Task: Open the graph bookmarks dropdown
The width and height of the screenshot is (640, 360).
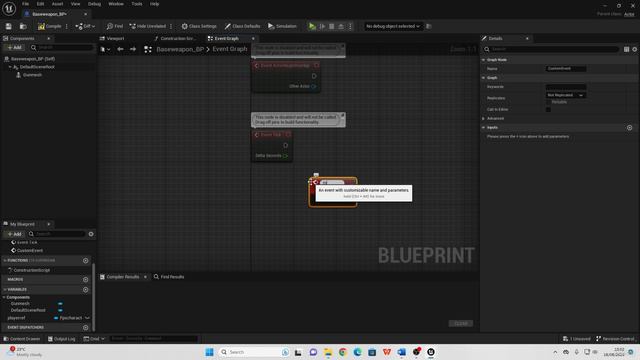Action: point(105,49)
